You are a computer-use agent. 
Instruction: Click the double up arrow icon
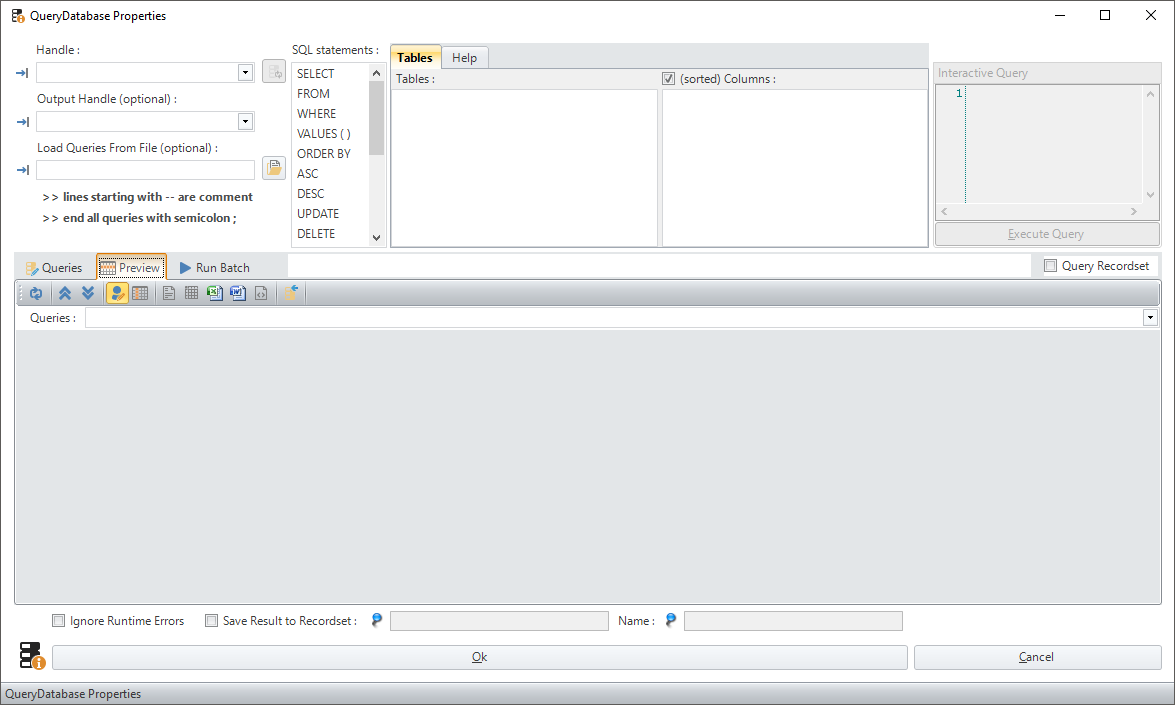[x=65, y=293]
